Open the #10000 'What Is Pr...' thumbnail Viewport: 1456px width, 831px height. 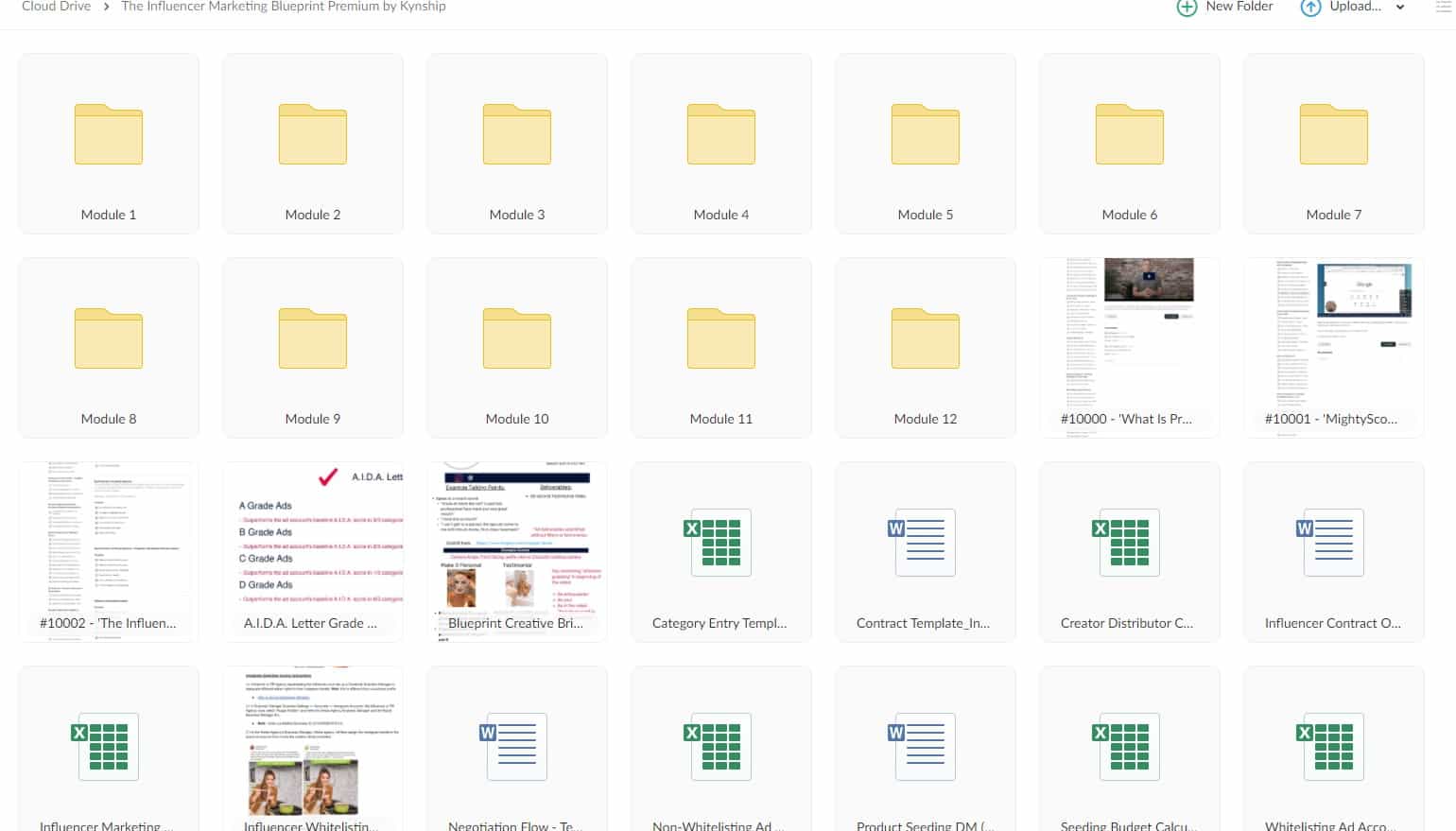click(x=1129, y=347)
